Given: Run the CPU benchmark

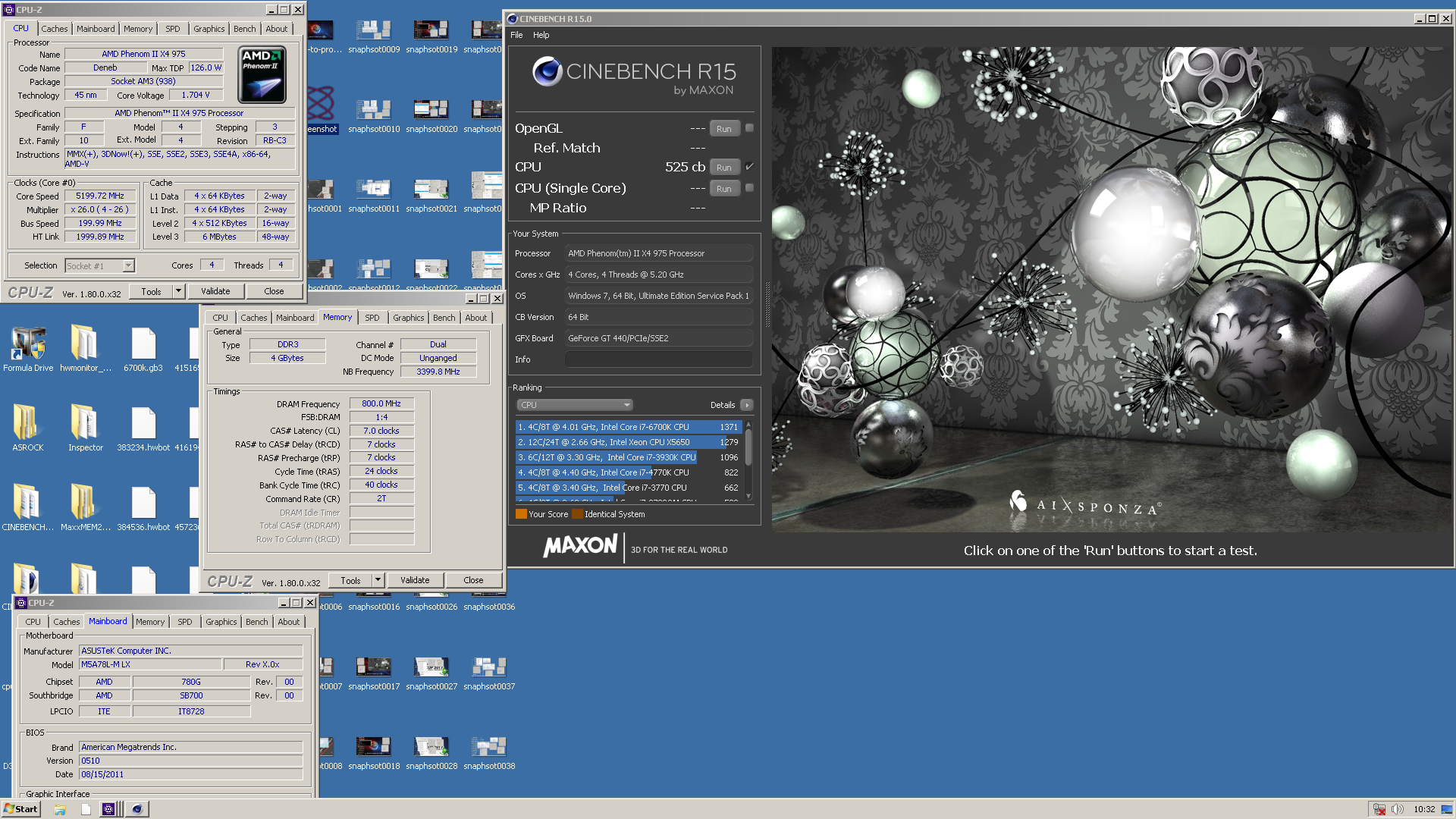Looking at the screenshot, I should 724,168.
